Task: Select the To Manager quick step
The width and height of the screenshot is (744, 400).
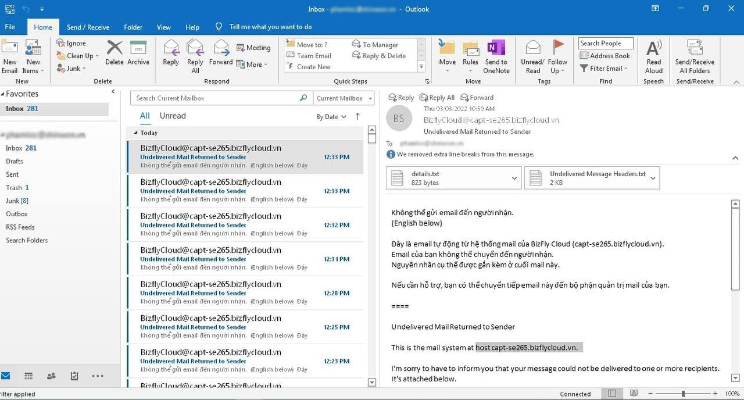Action: point(375,44)
